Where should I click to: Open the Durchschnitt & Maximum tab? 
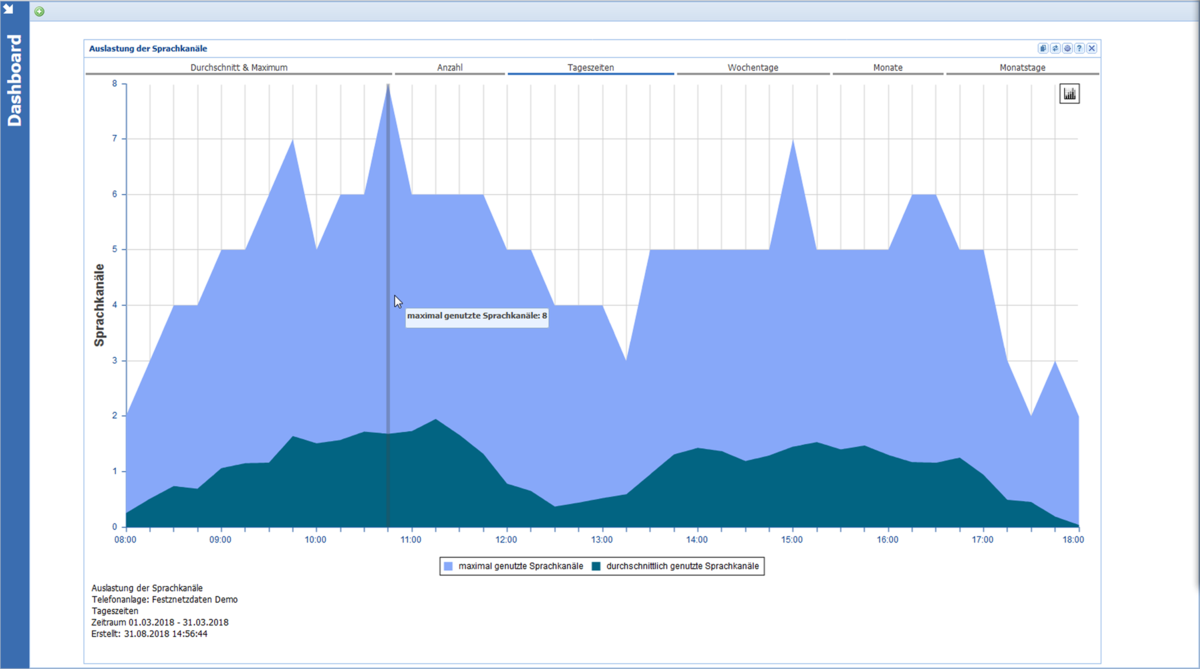coord(239,68)
